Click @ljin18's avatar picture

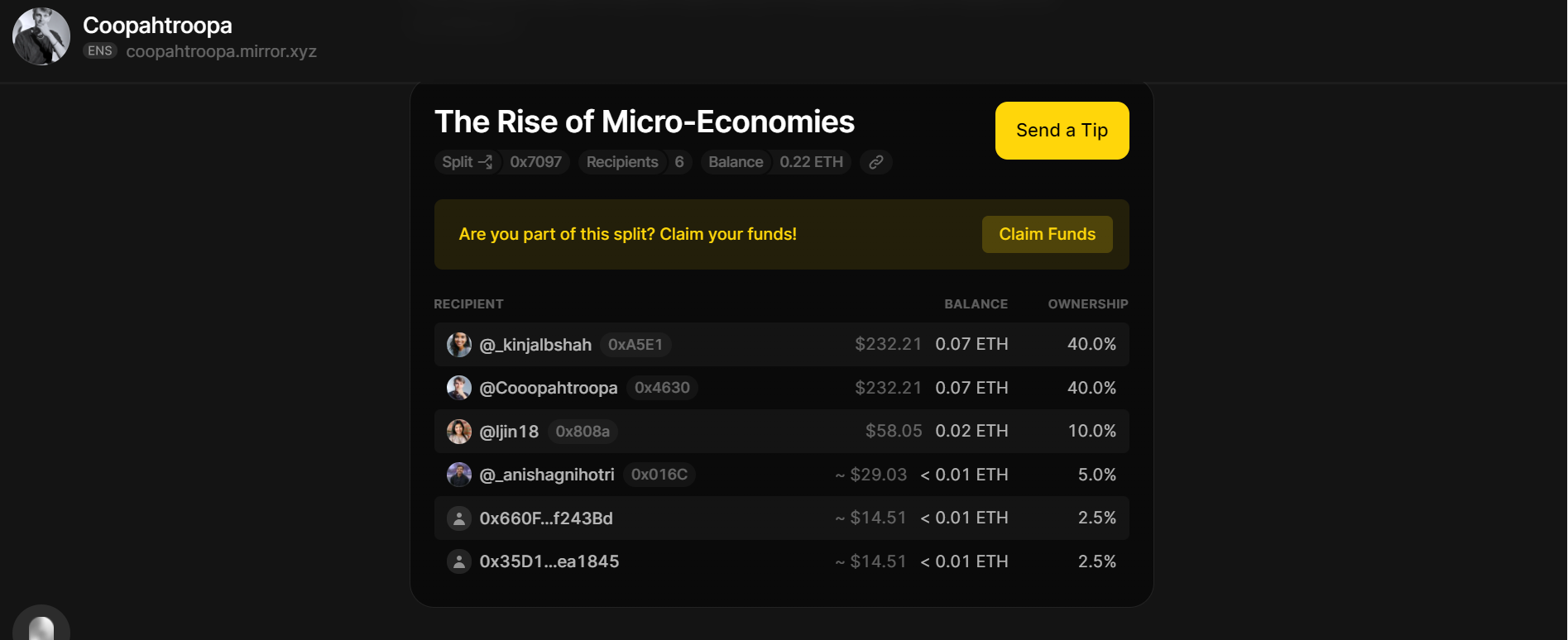[x=459, y=431]
